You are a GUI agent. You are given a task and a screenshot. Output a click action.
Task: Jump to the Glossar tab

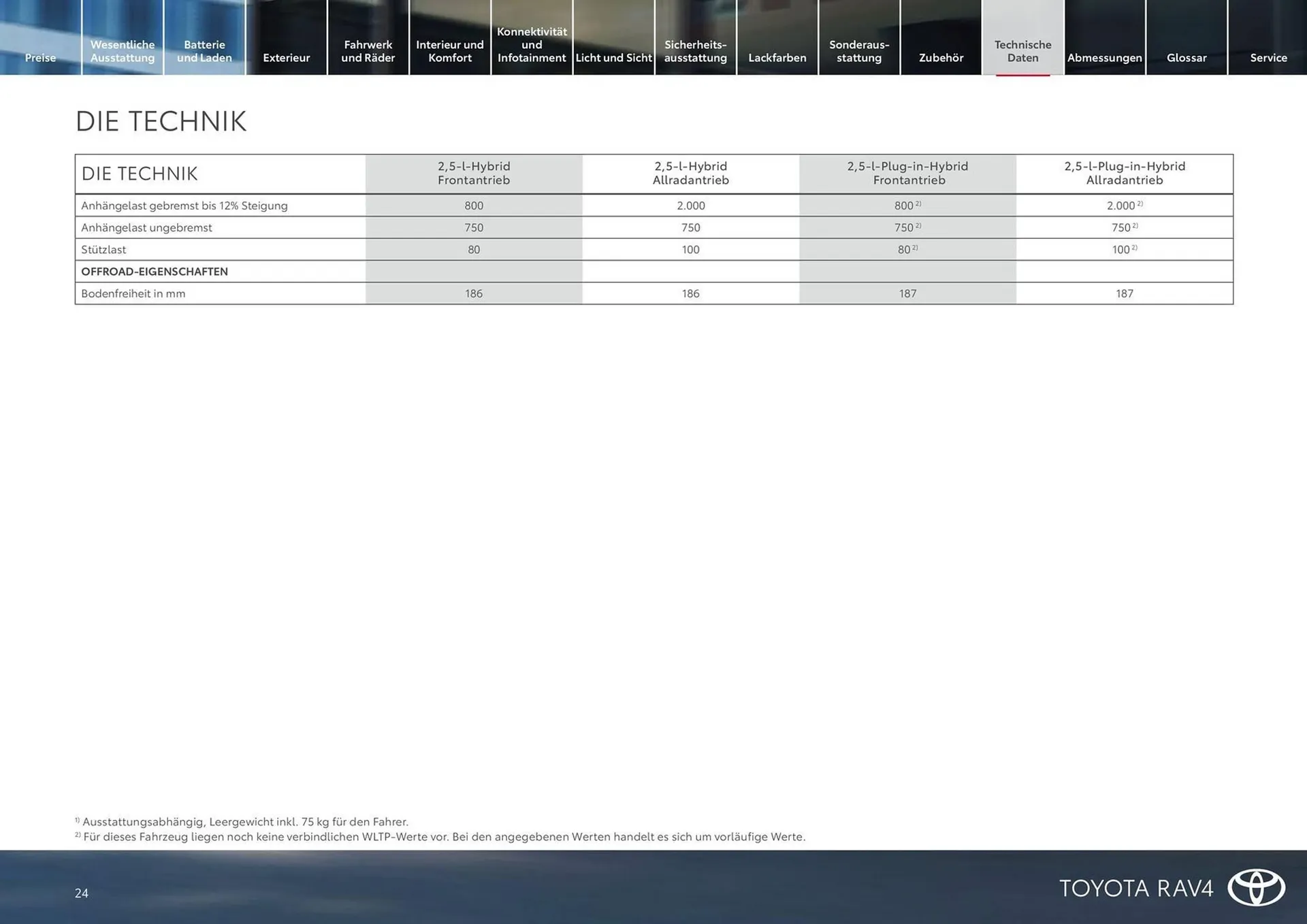pos(1187,57)
